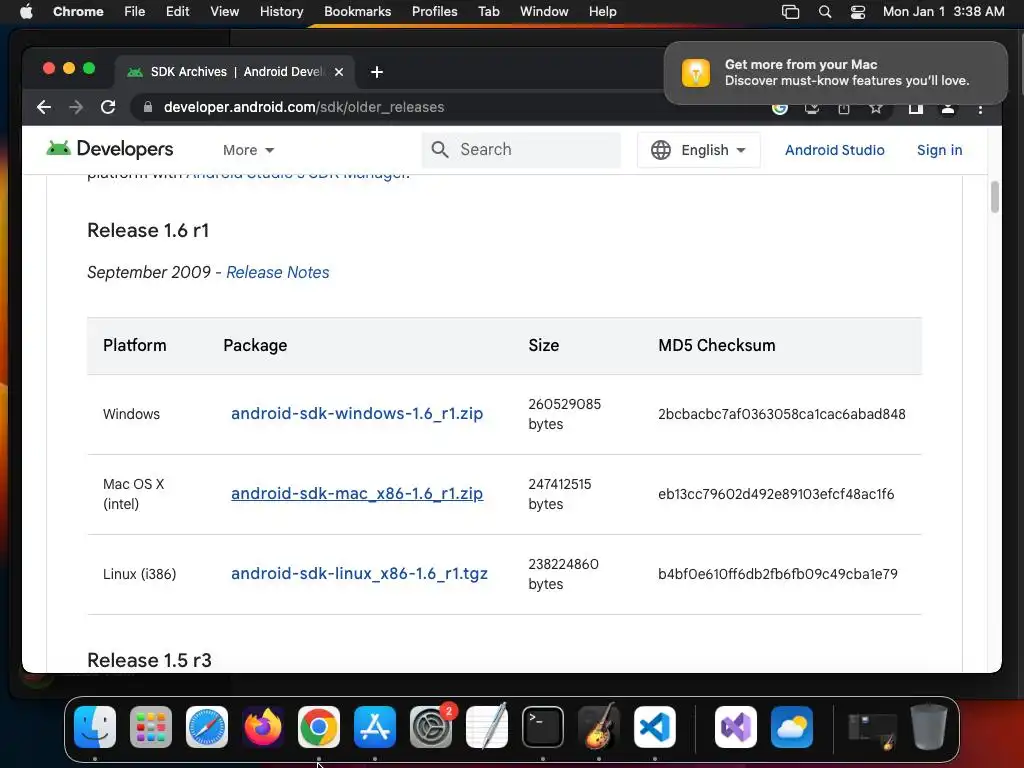Download android-sdk-linux_x86-1.6_r1.tgz
This screenshot has width=1024, height=768.
coord(359,573)
